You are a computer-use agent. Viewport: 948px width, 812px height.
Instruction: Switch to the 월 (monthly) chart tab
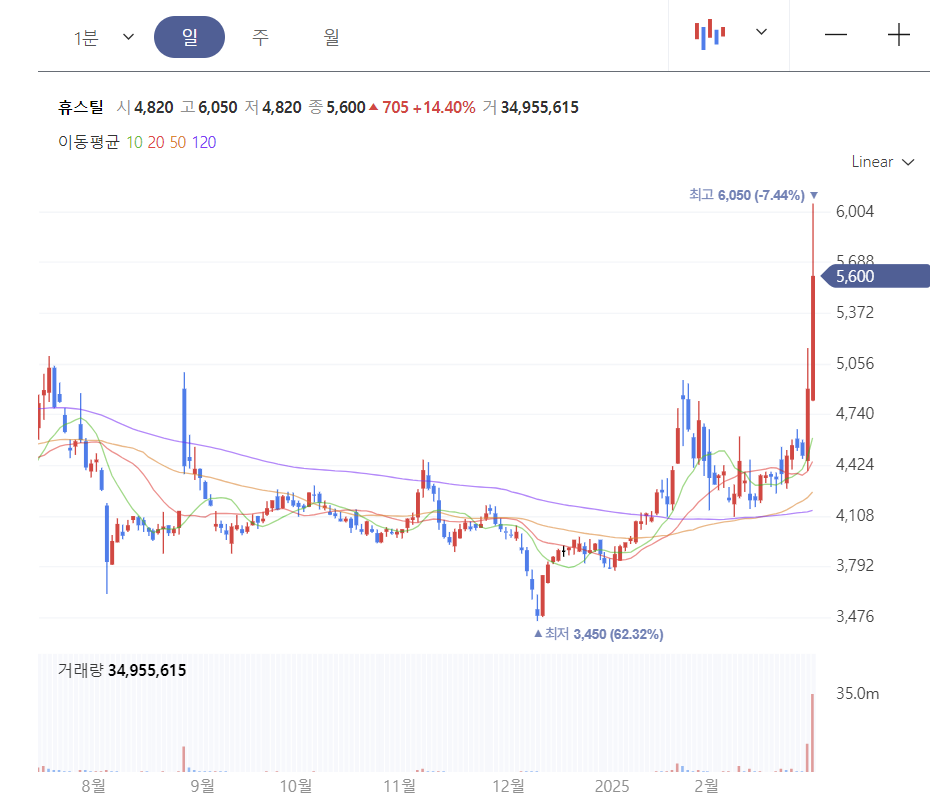point(331,37)
